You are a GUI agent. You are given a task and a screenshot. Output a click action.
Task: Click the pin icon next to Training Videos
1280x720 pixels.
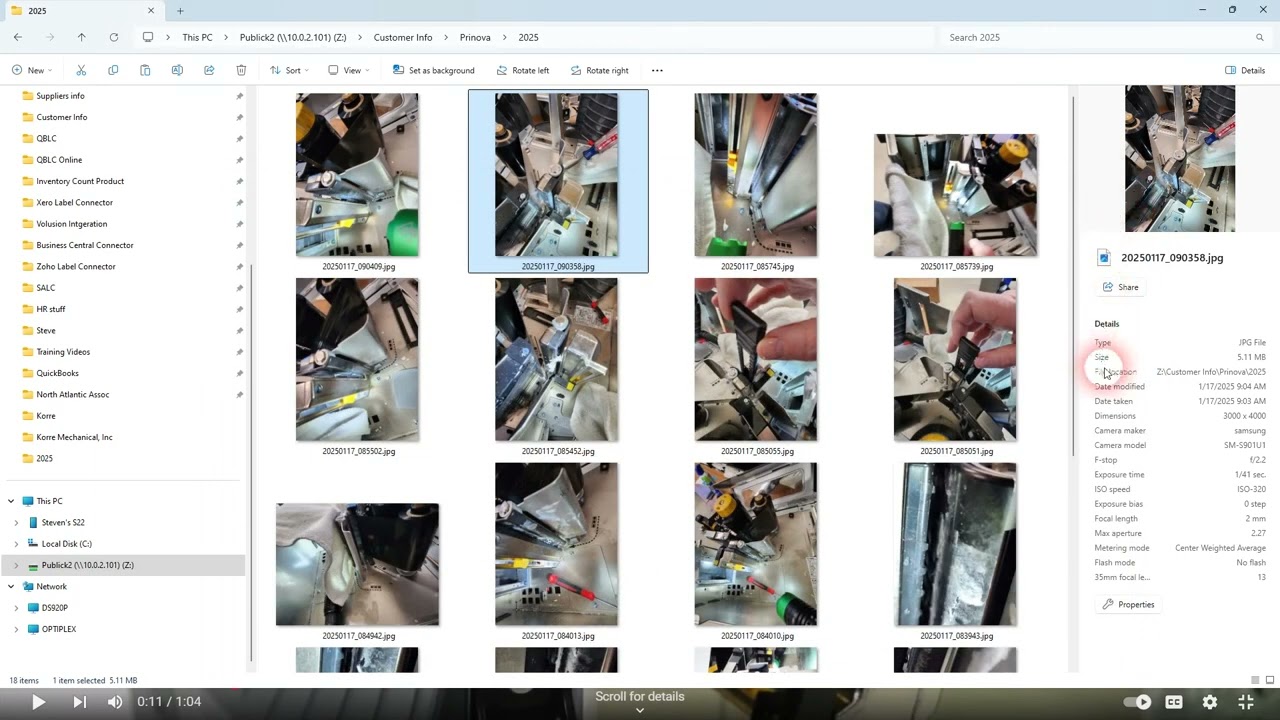tap(239, 352)
